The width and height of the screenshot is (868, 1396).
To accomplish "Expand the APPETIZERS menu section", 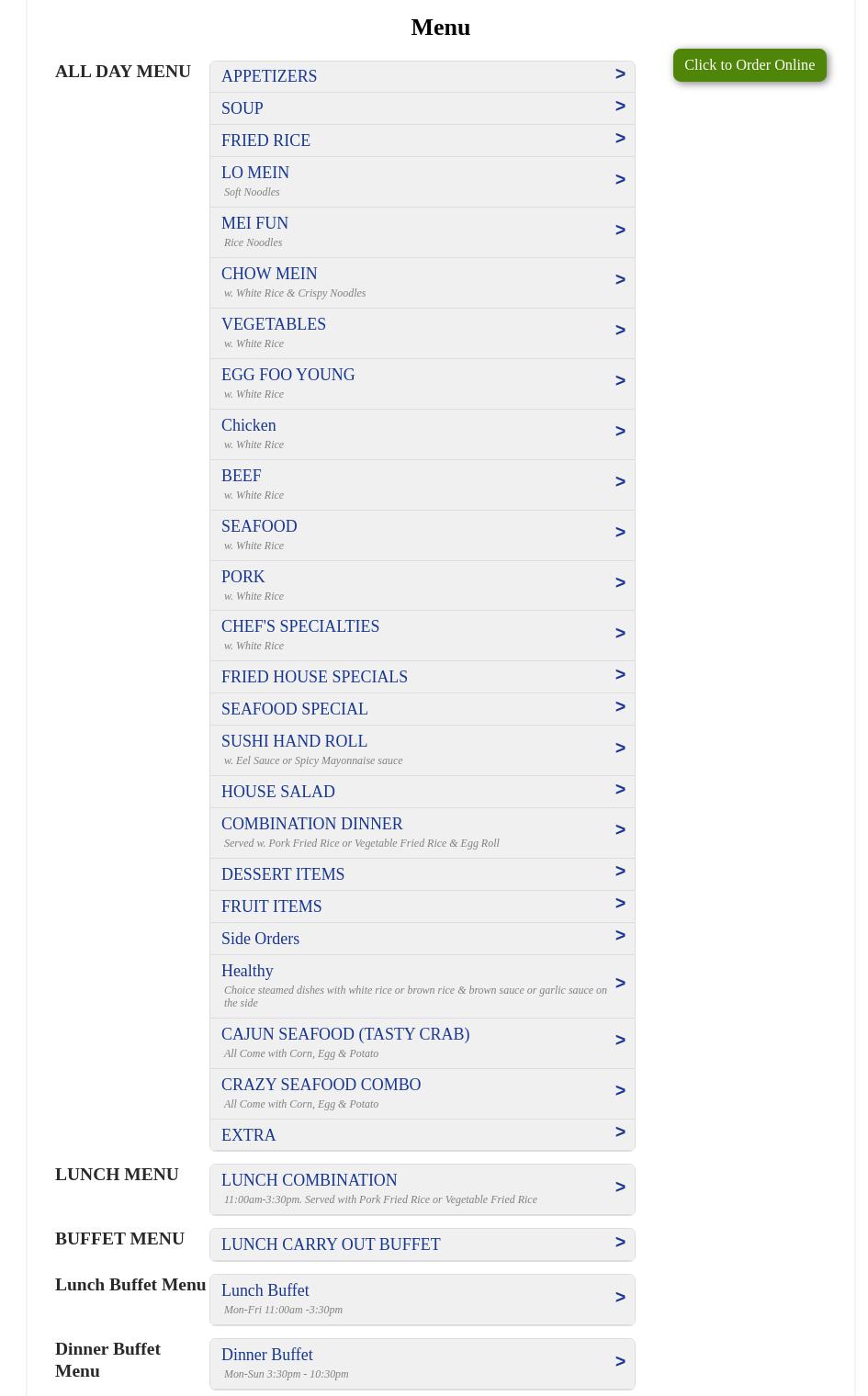I will click(x=269, y=76).
